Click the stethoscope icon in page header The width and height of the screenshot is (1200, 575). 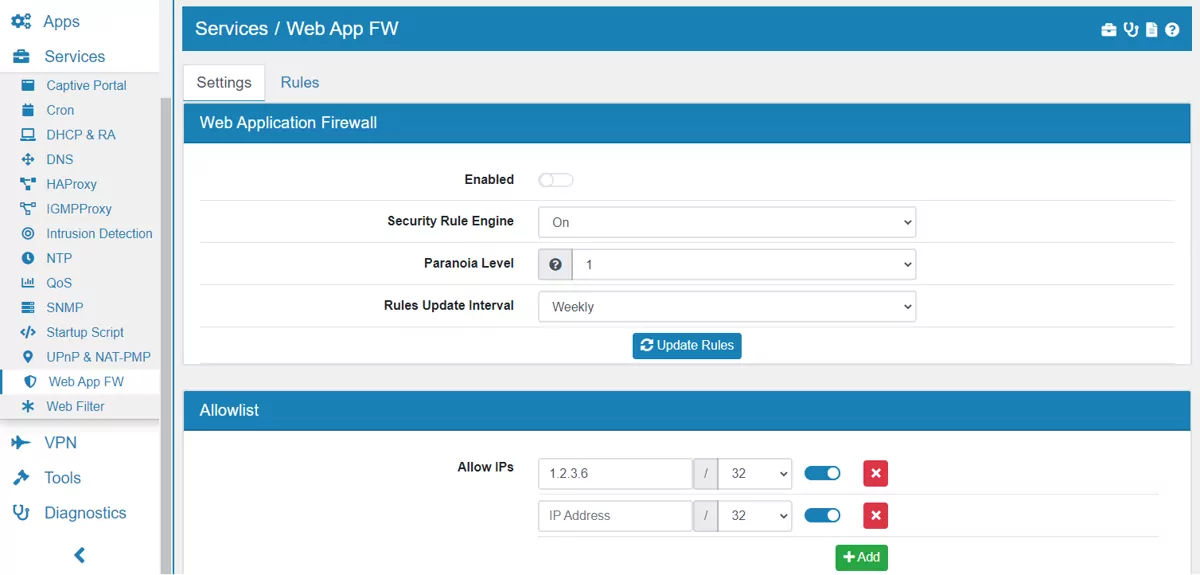pos(1131,29)
